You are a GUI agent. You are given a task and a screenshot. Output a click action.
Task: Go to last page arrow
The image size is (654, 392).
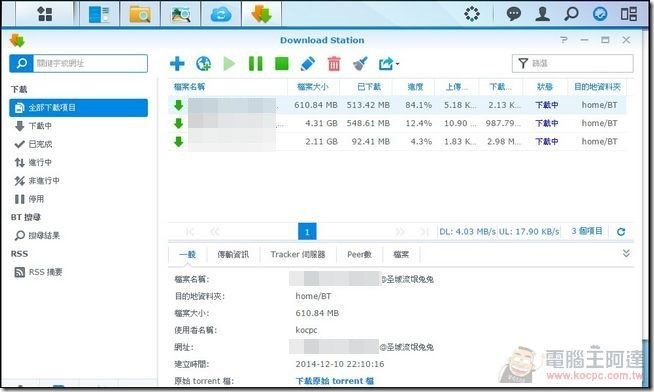(425, 231)
